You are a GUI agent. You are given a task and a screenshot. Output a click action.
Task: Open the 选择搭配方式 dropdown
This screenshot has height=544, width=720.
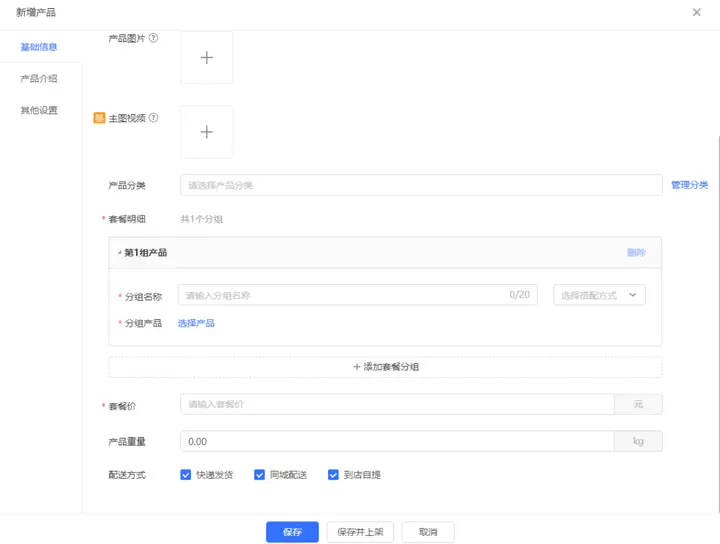tap(599, 295)
